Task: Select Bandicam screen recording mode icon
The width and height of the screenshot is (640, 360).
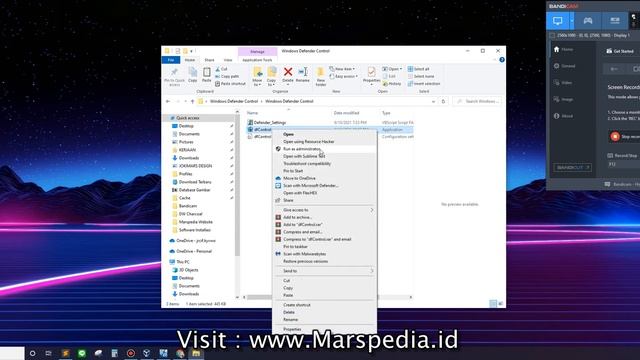Action: coord(558,20)
